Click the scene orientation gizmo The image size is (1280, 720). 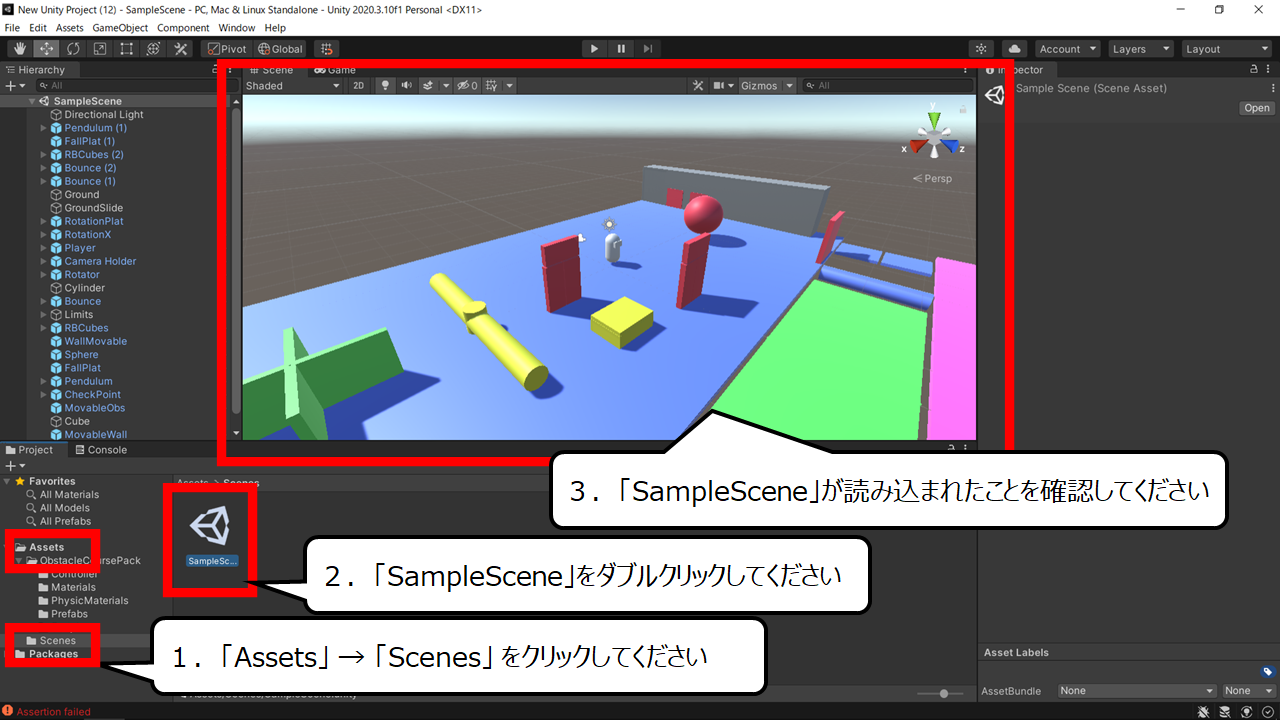pos(933,135)
